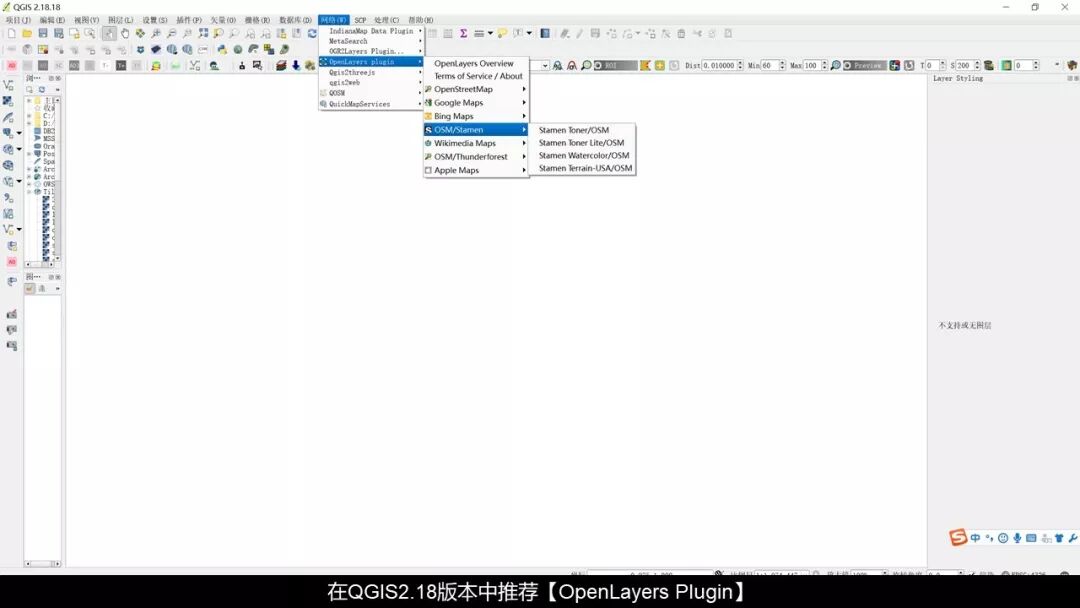Click the S value field showing 200
This screenshot has height=608, width=1080.
tap(964, 65)
